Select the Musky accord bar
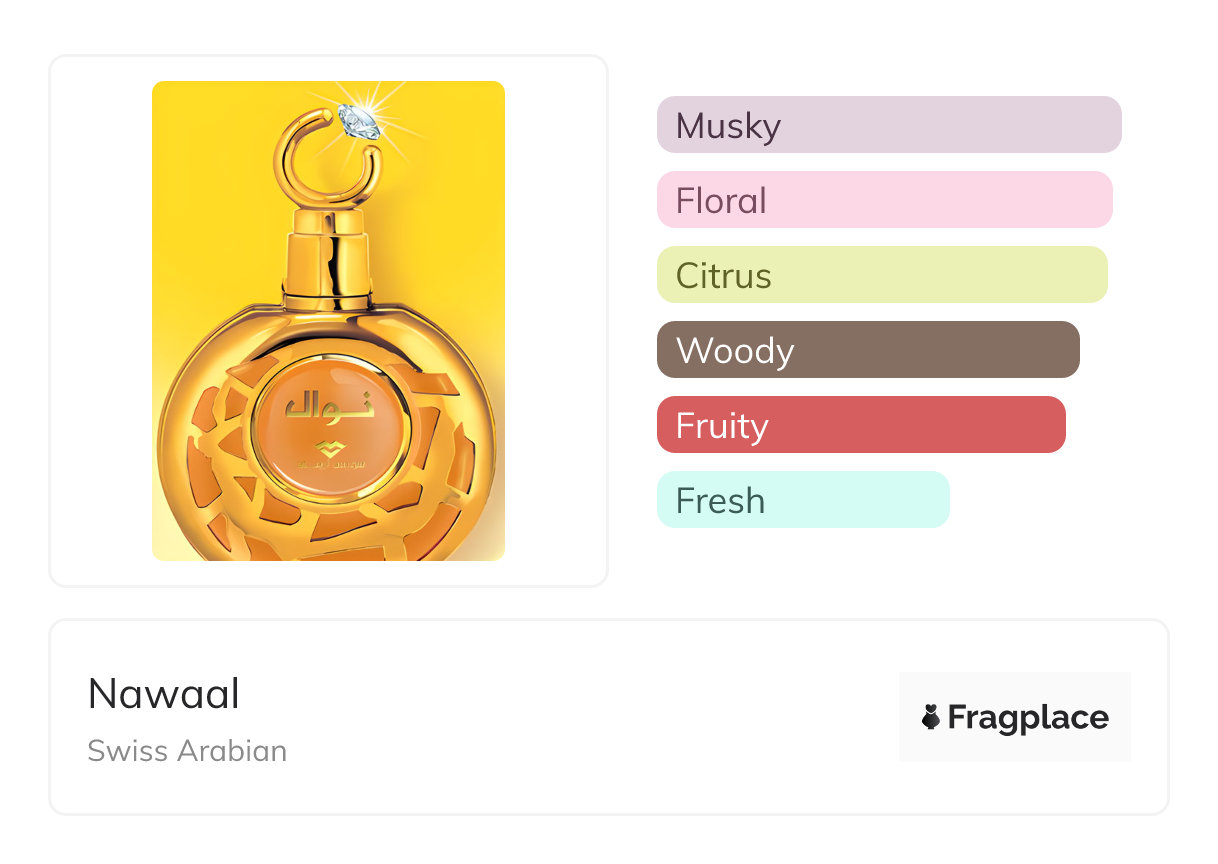 888,125
